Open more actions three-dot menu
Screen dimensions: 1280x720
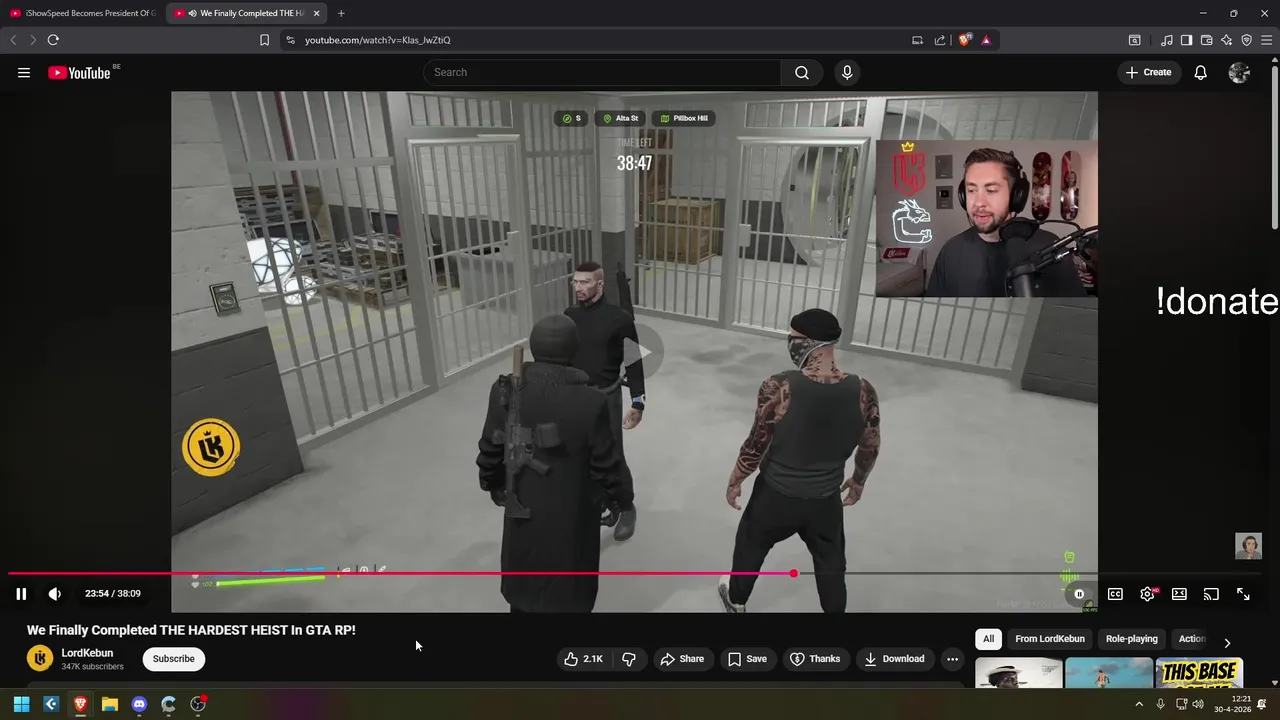(952, 659)
